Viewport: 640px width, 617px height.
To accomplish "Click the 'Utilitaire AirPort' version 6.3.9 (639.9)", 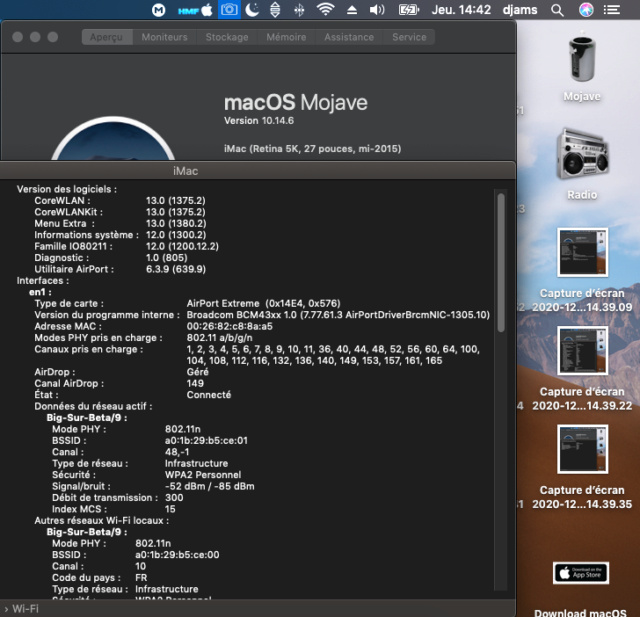I will pos(176,269).
